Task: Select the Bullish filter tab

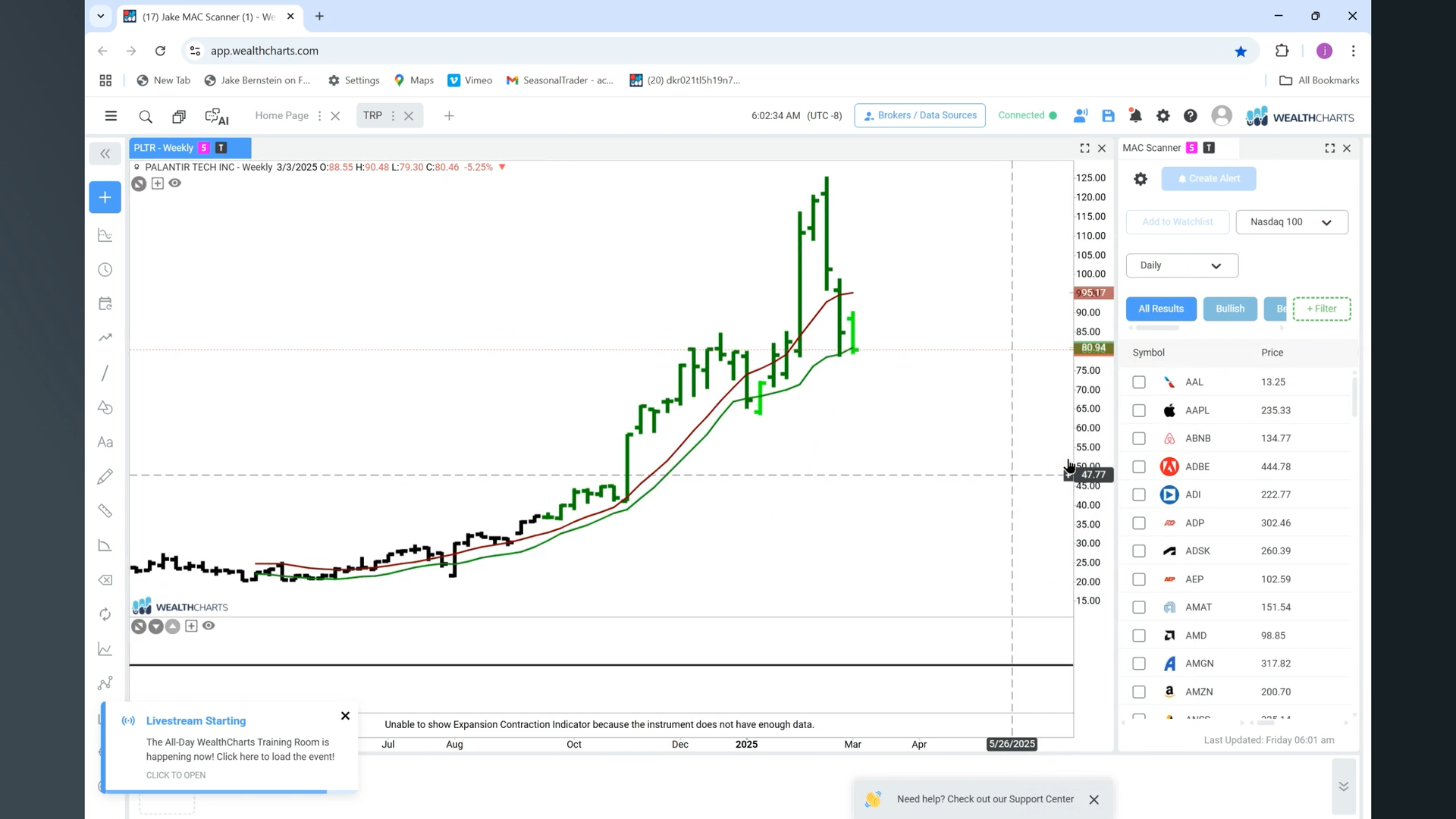Action: click(x=1229, y=309)
